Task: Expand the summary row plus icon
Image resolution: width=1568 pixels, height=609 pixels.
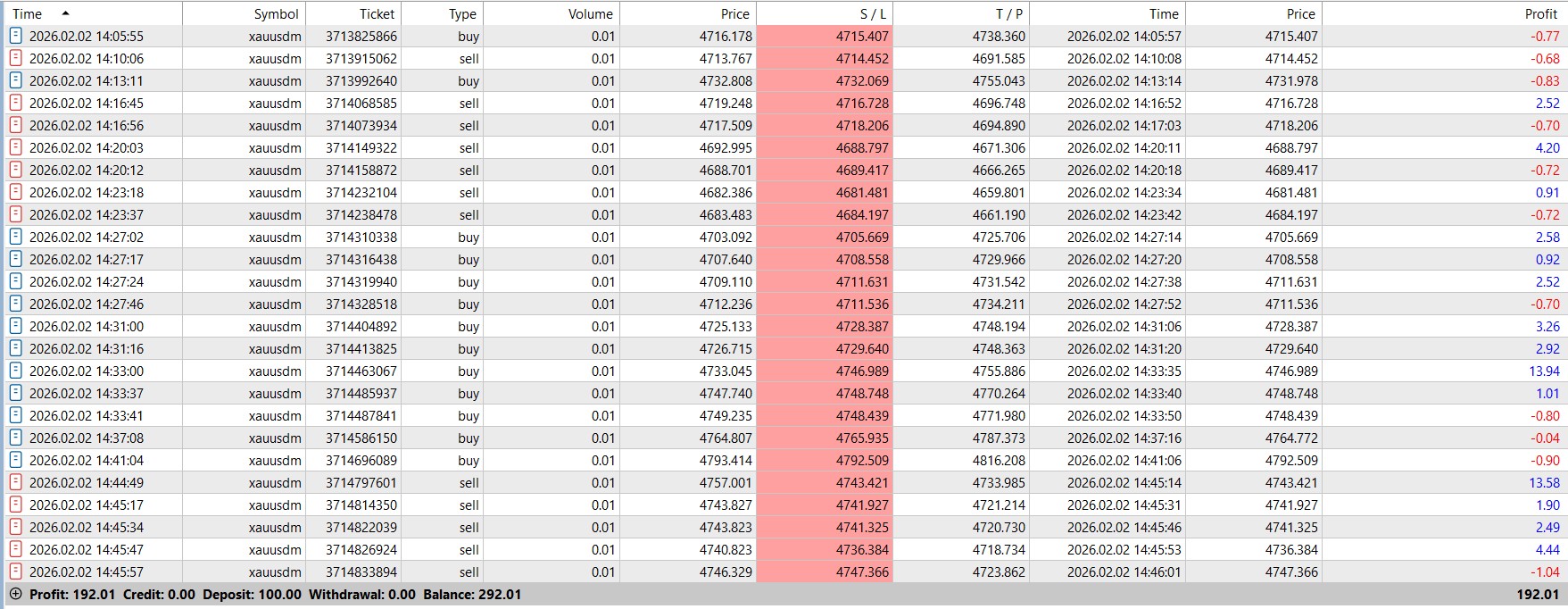Action: point(15,594)
